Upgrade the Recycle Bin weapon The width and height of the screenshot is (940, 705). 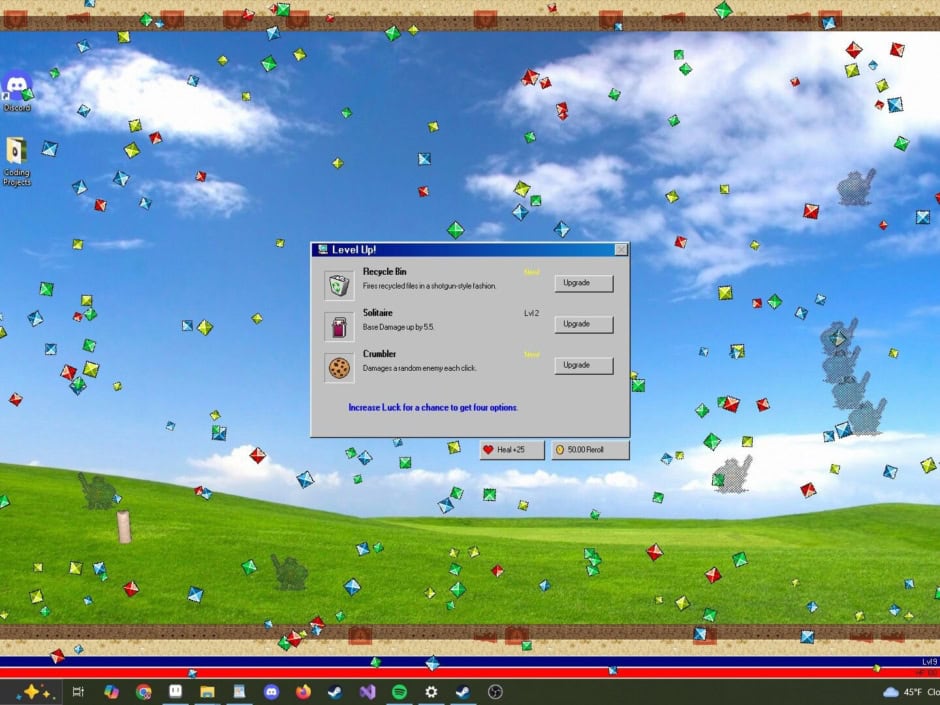(583, 283)
